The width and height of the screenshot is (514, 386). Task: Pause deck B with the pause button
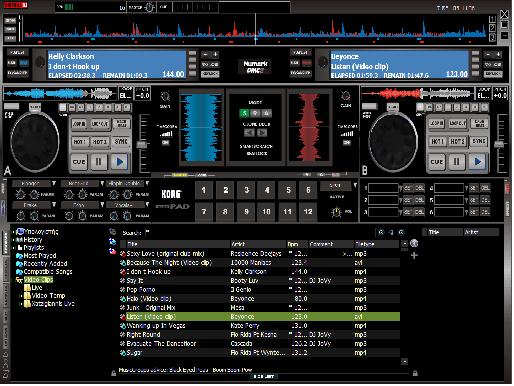(456, 162)
